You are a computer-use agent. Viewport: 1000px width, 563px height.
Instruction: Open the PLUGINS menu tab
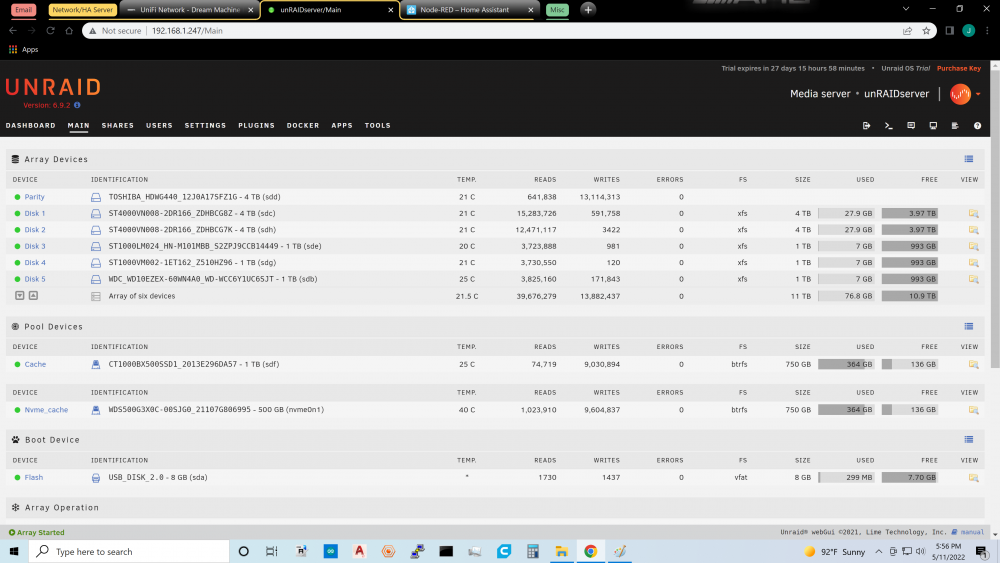tap(256, 126)
